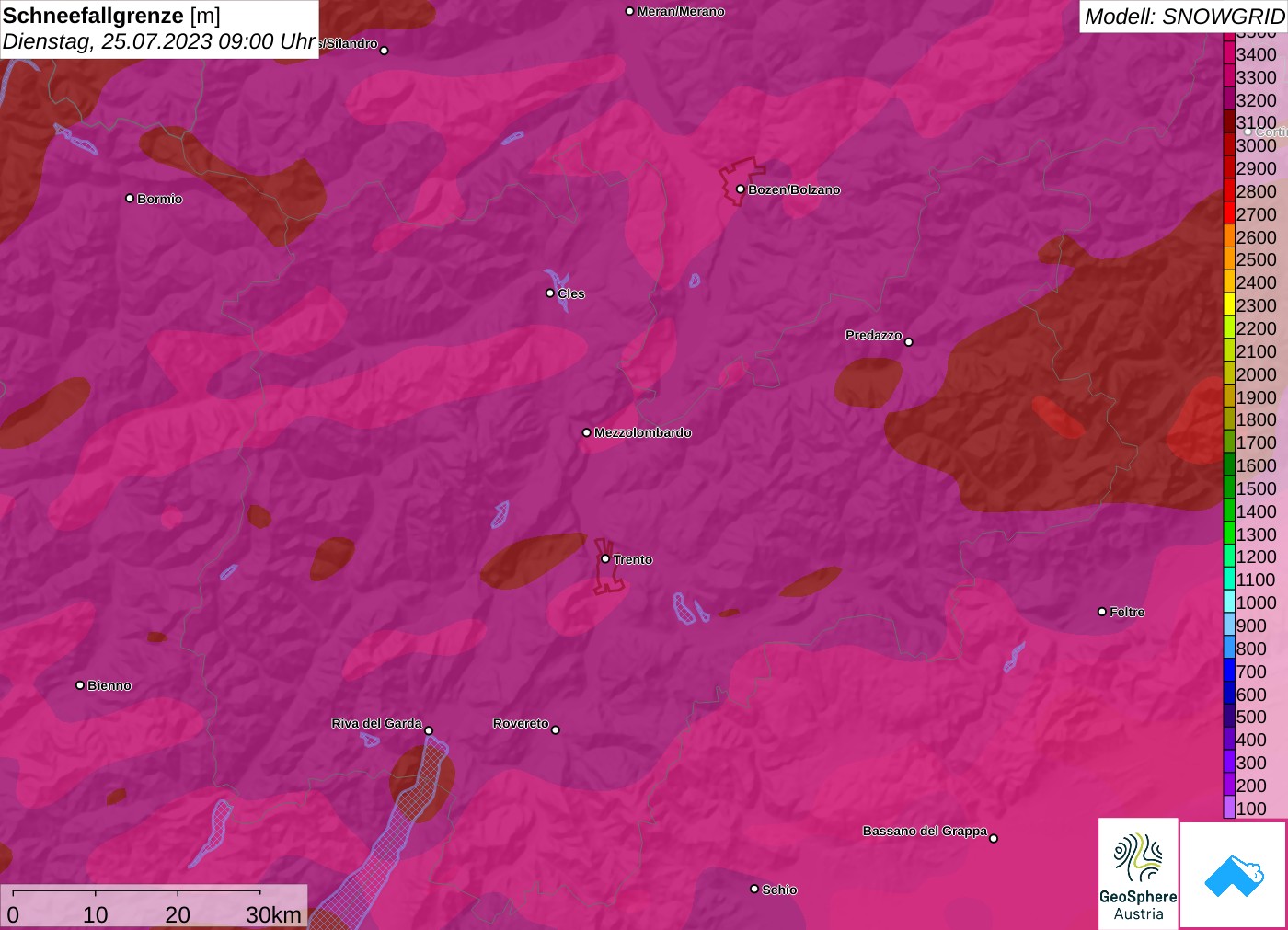The image size is (1288, 930).
Task: Pick the 2000 legend color swatch
Action: click(1229, 374)
